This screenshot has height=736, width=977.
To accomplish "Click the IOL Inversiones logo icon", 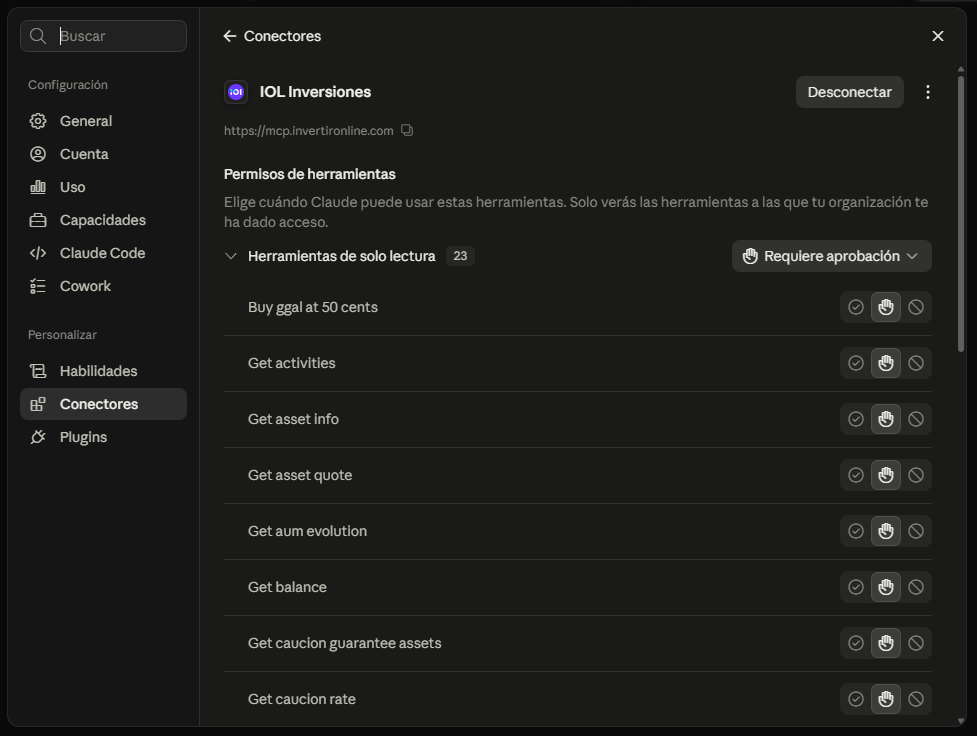I will click(236, 92).
